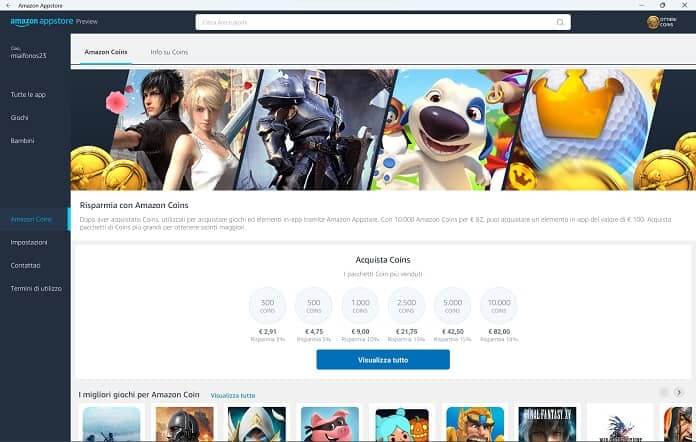Switch to the Amazon Coins tab
696x442 pixels.
pos(106,52)
